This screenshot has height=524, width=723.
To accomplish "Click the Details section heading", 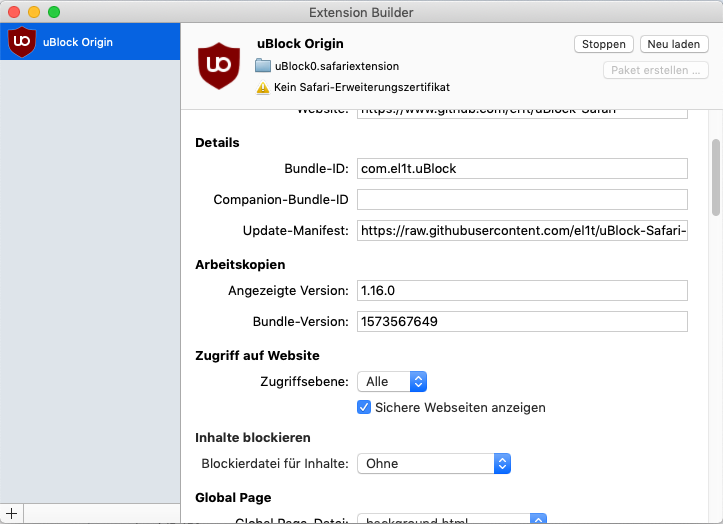I will [x=217, y=143].
